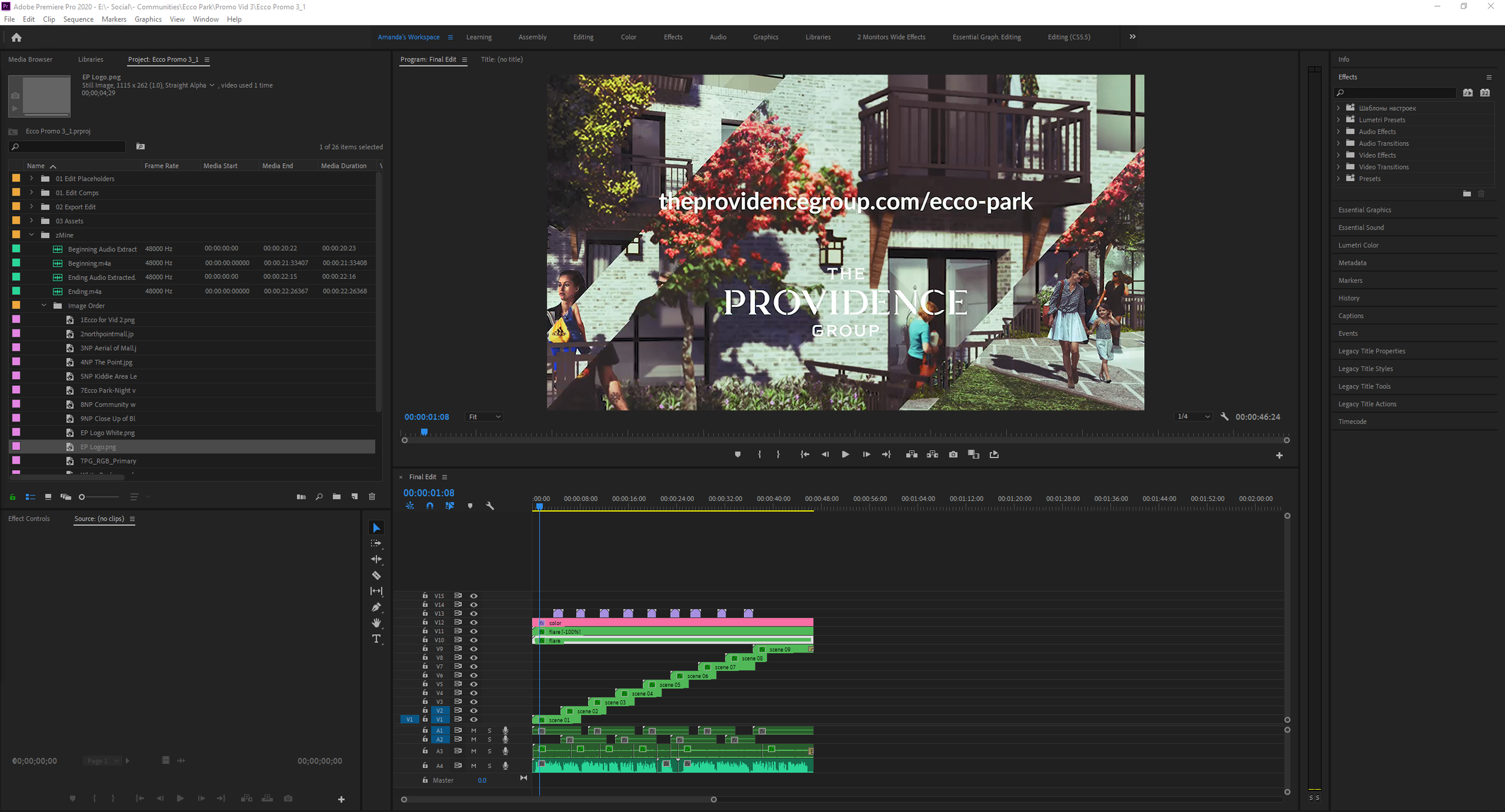Open Sequence menu
Image resolution: width=1505 pixels, height=812 pixels.
(78, 19)
